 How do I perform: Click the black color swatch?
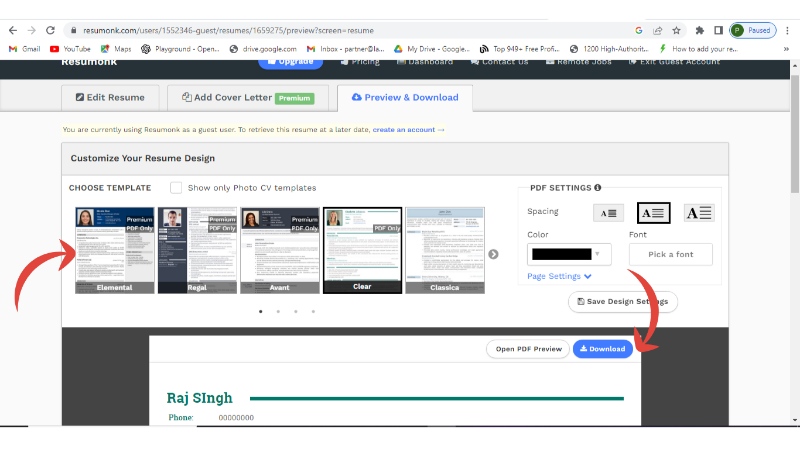pyautogui.click(x=560, y=254)
